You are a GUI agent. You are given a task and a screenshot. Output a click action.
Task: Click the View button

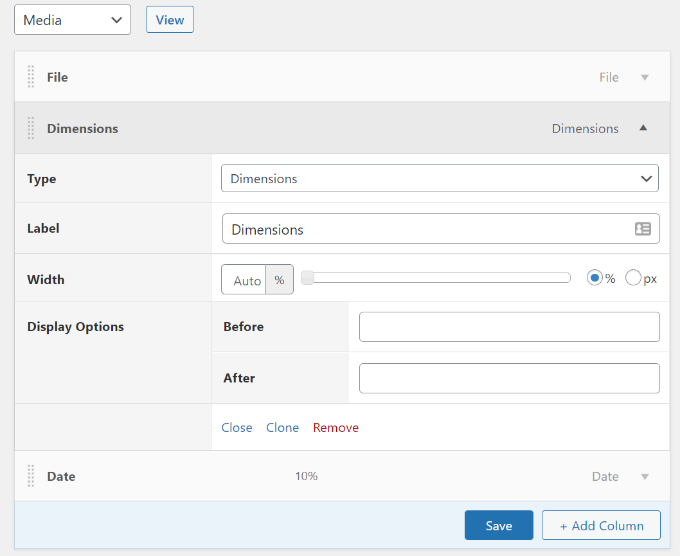[169, 19]
